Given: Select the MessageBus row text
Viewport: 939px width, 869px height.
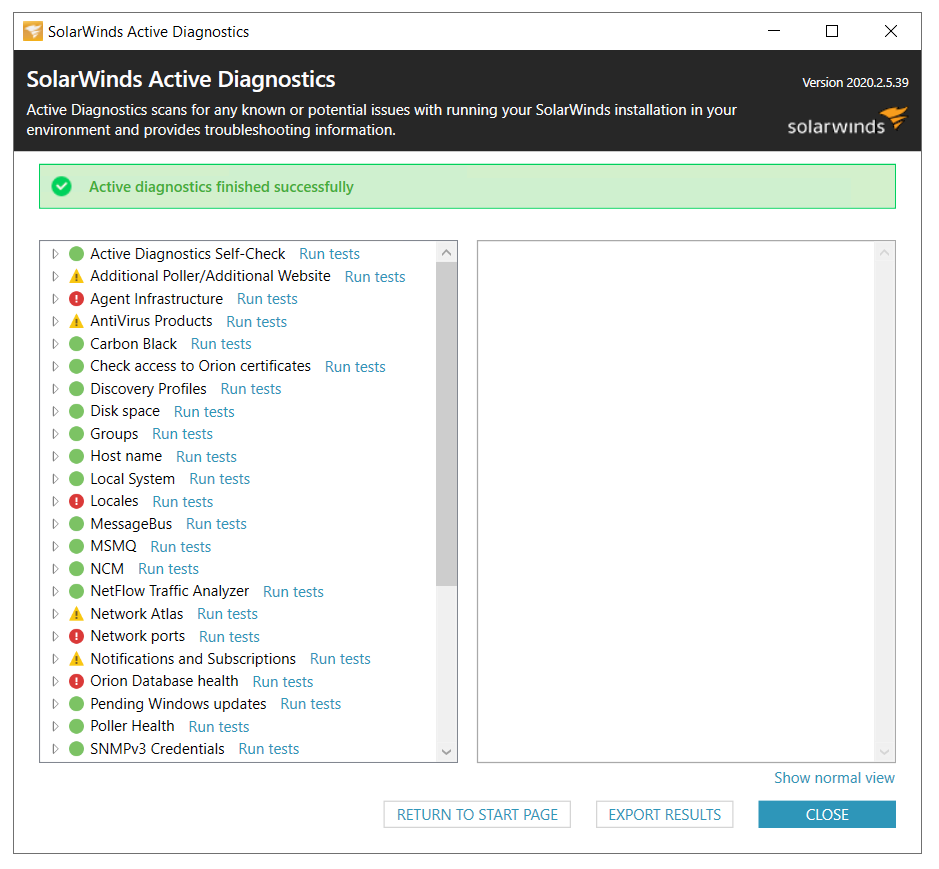Looking at the screenshot, I should [131, 524].
